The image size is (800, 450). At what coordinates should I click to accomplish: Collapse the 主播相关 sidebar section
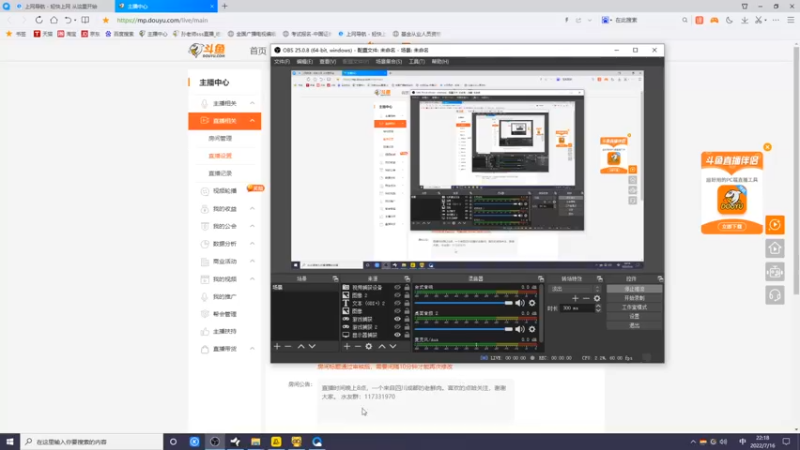pyautogui.click(x=252, y=103)
